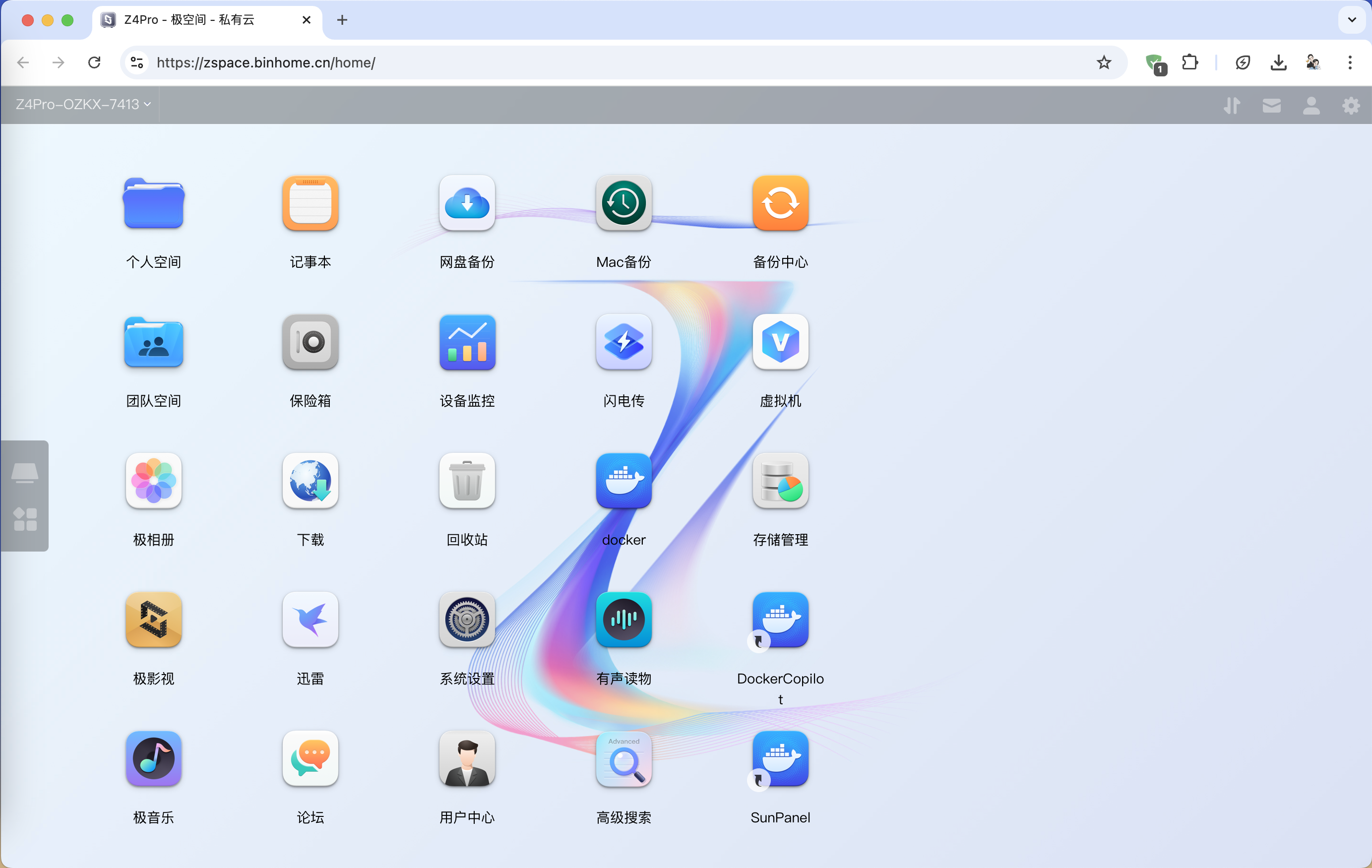
Task: Open the 下载 download app
Action: (310, 481)
